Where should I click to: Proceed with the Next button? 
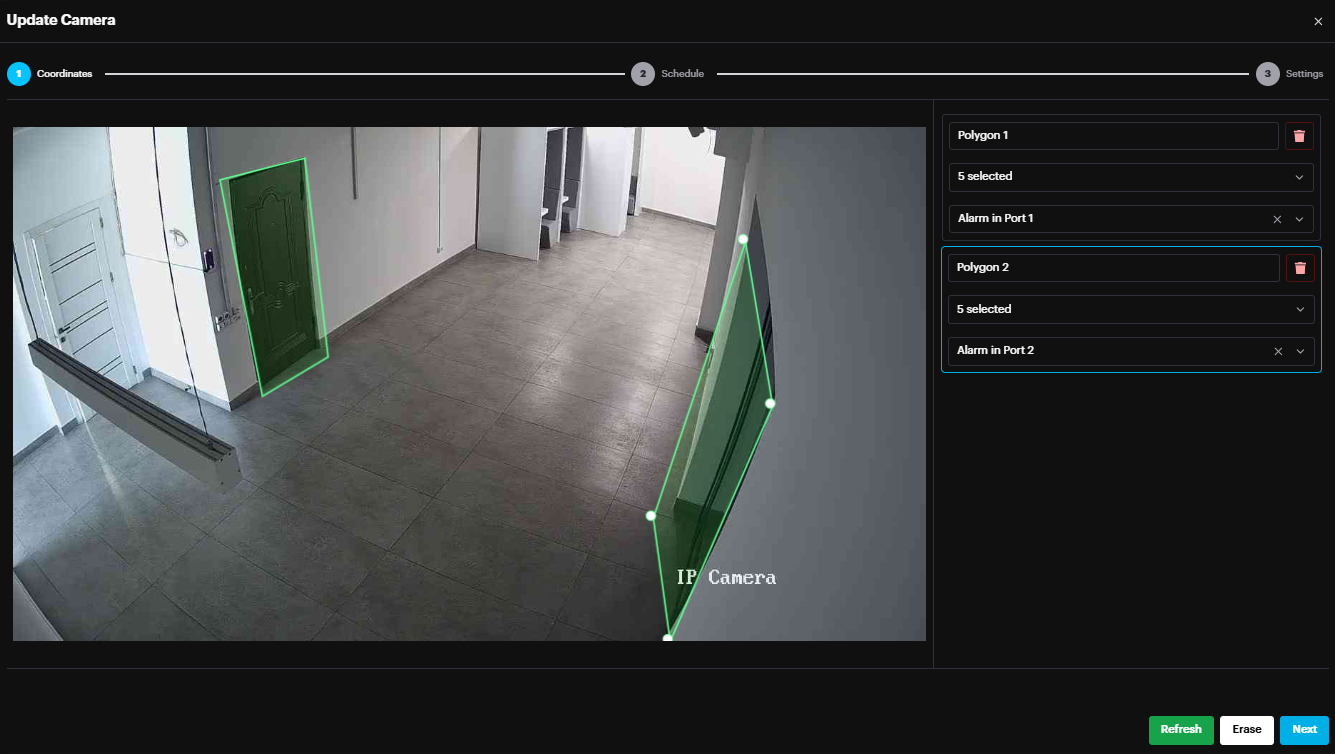[x=1304, y=730]
